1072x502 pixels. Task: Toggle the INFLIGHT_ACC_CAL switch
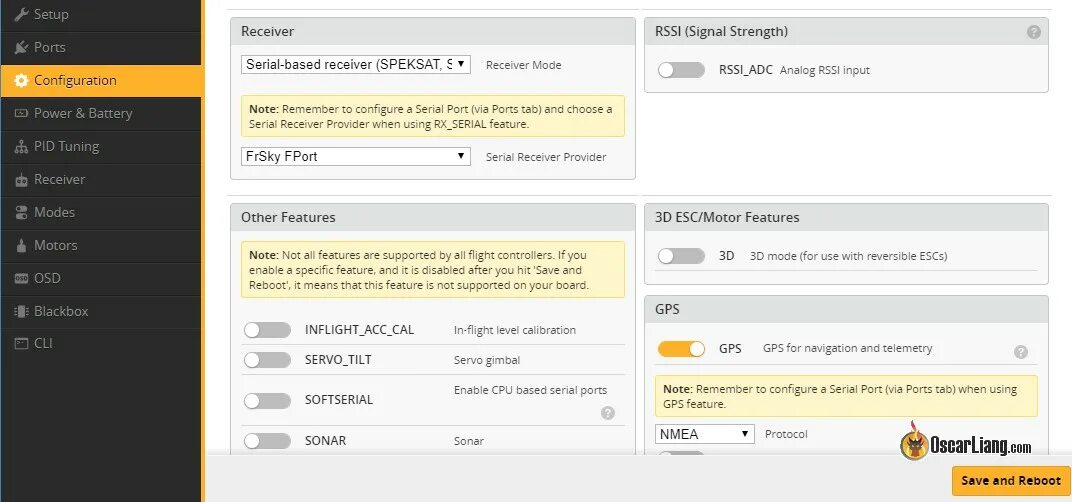(x=267, y=330)
